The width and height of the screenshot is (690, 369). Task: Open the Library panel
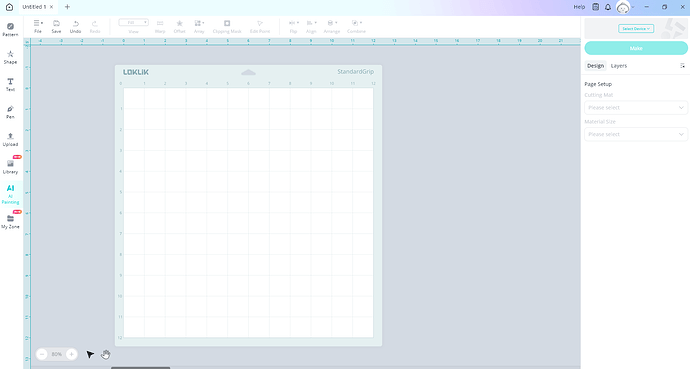tap(10, 167)
